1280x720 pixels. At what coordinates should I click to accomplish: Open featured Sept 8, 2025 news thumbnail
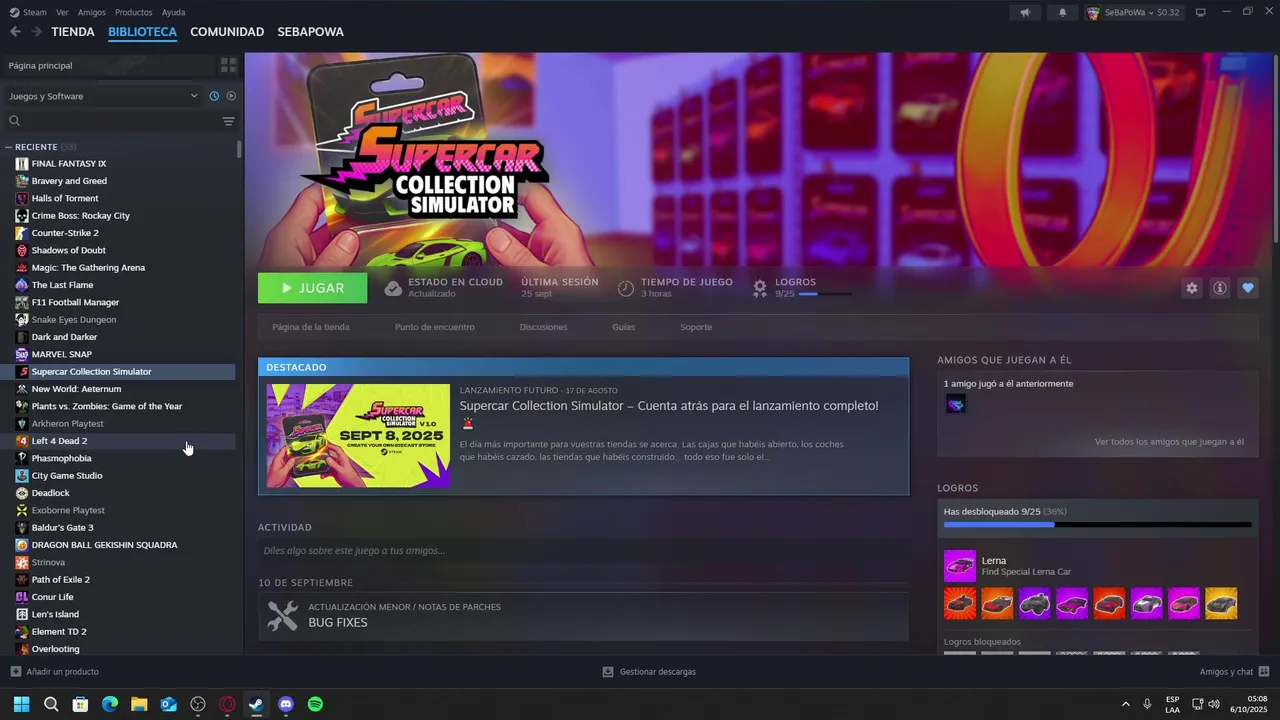click(358, 436)
